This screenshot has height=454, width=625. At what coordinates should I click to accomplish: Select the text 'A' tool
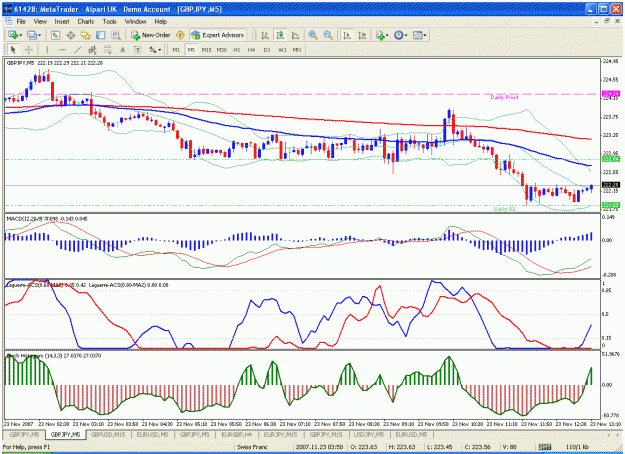[122, 50]
